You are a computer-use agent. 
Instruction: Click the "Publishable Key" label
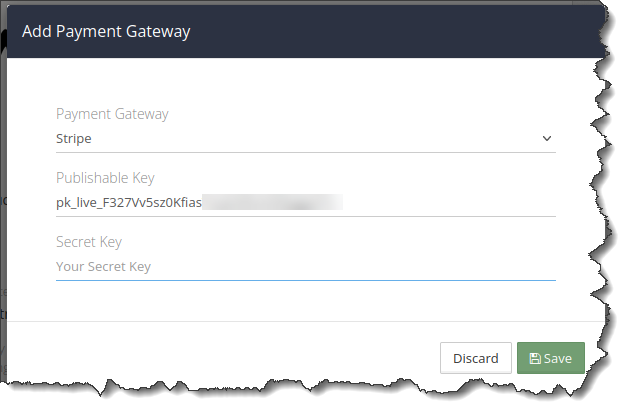(x=105, y=178)
